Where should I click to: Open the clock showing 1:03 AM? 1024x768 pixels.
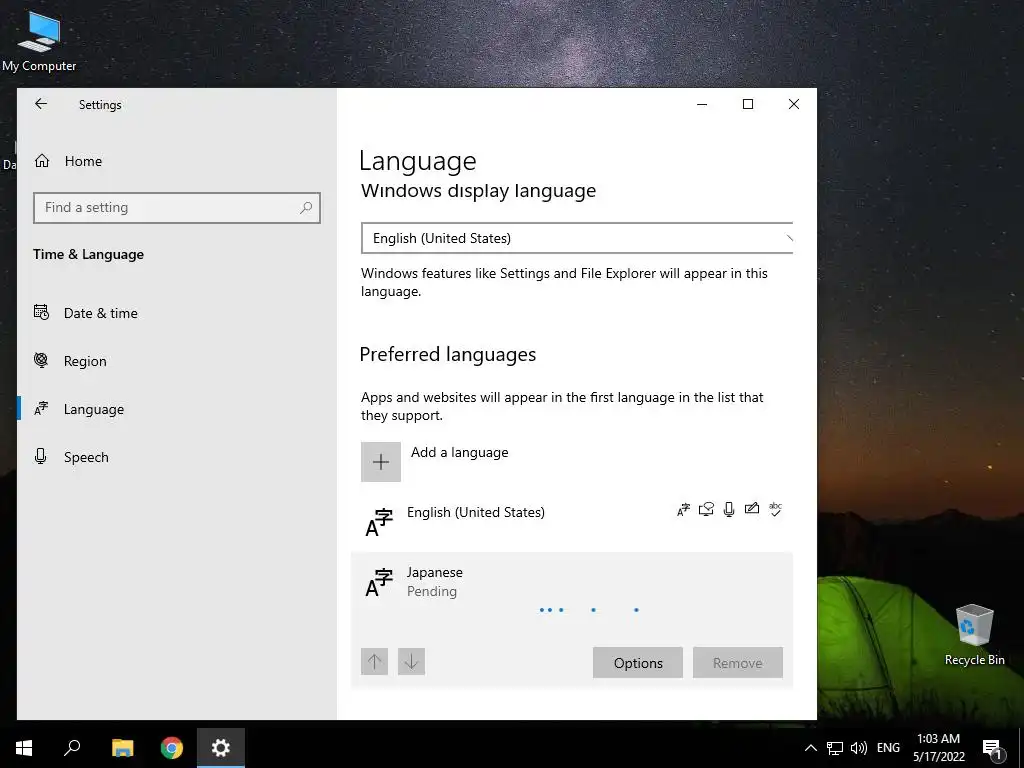[939, 748]
